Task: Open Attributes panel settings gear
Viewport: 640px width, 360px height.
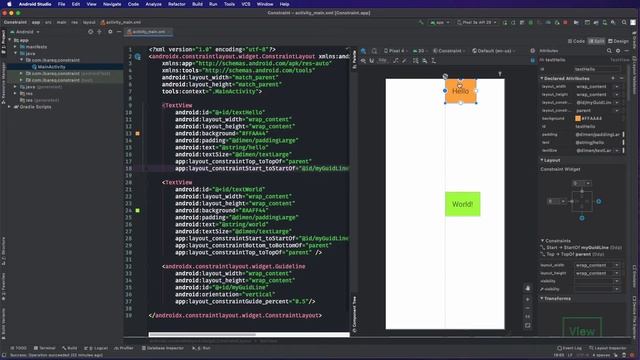Action: tap(618, 51)
